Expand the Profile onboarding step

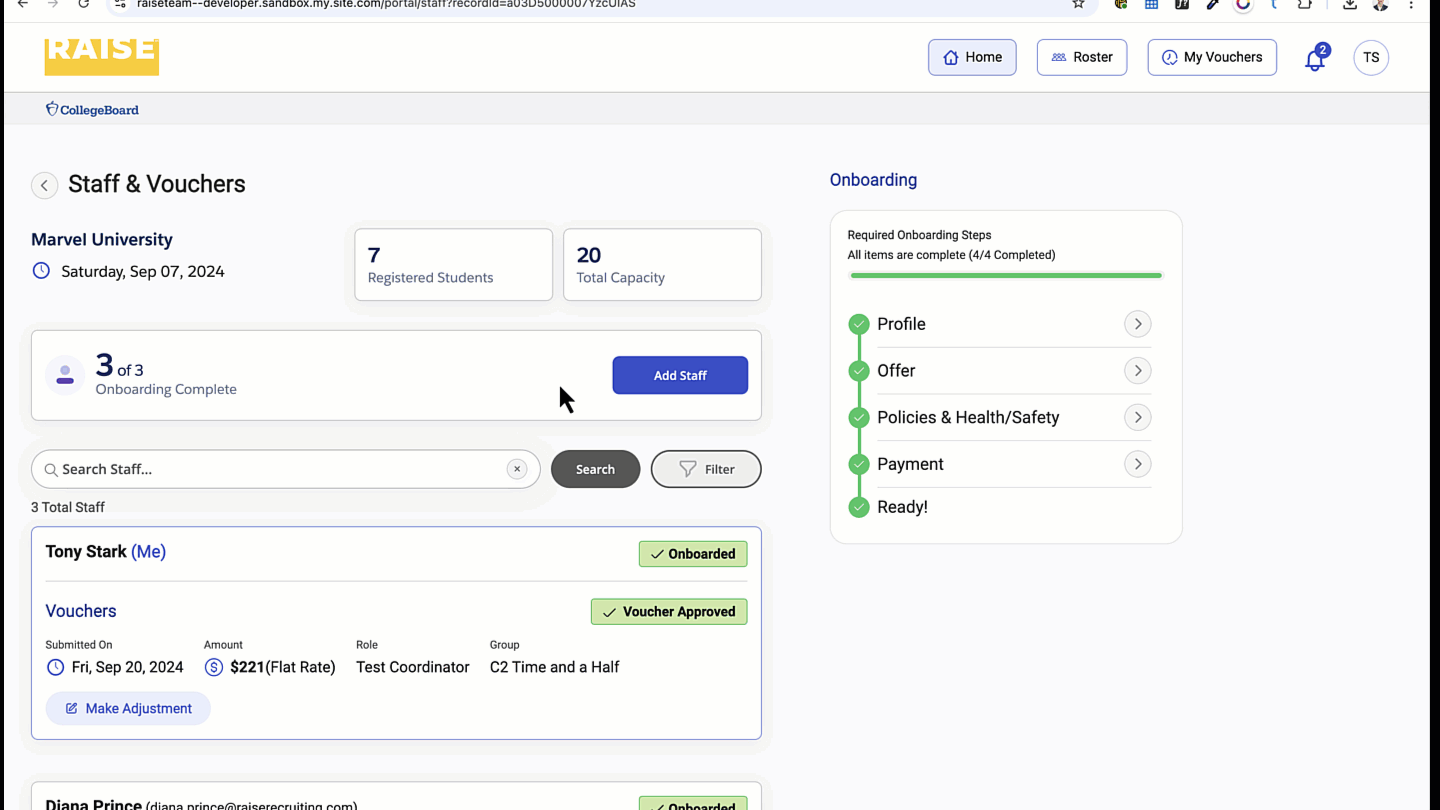click(1137, 324)
